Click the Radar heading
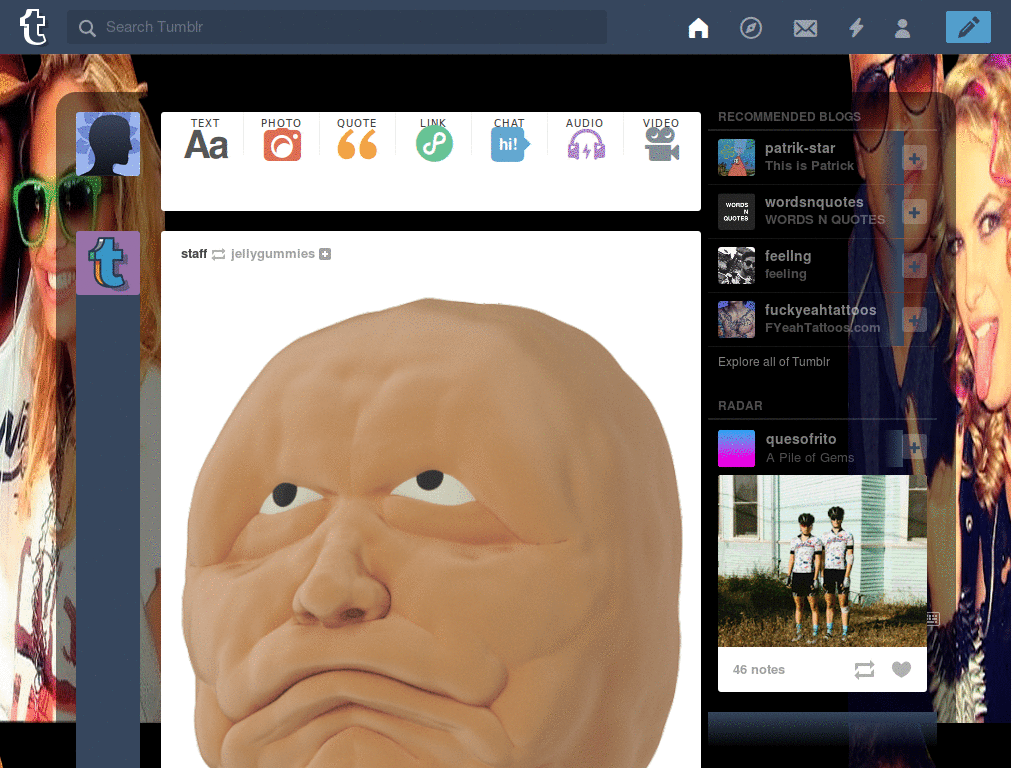Viewport: 1024px width, 768px height. (740, 406)
